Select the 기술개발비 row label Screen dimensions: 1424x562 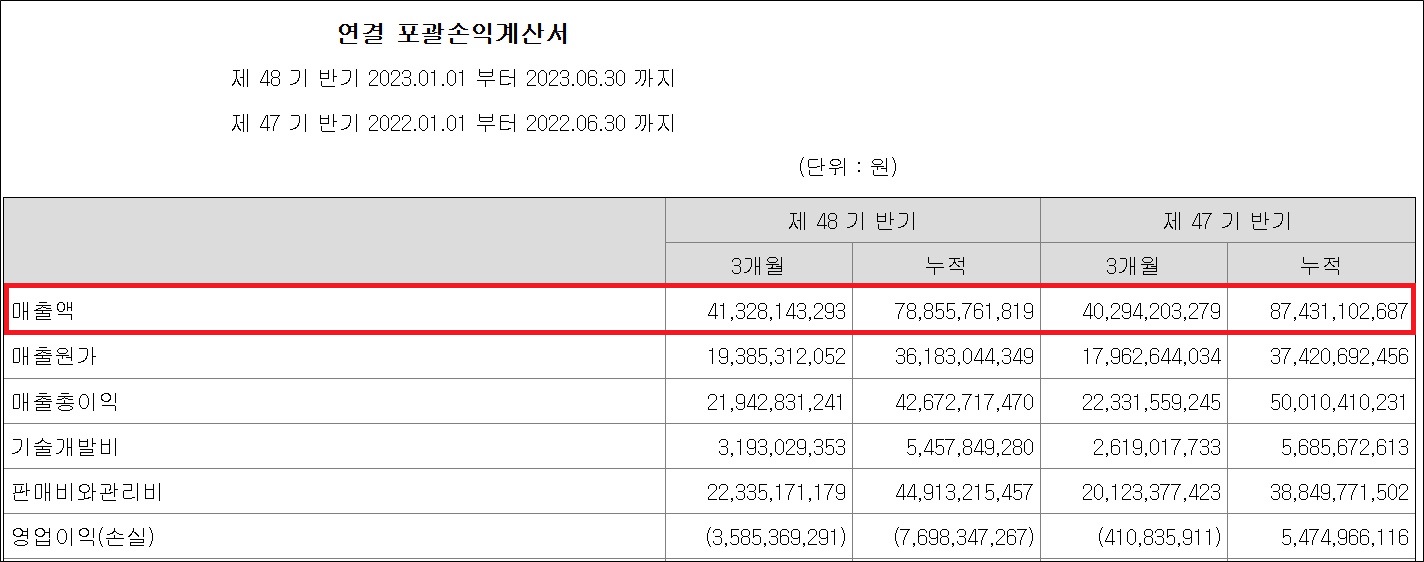pyautogui.click(x=65, y=446)
